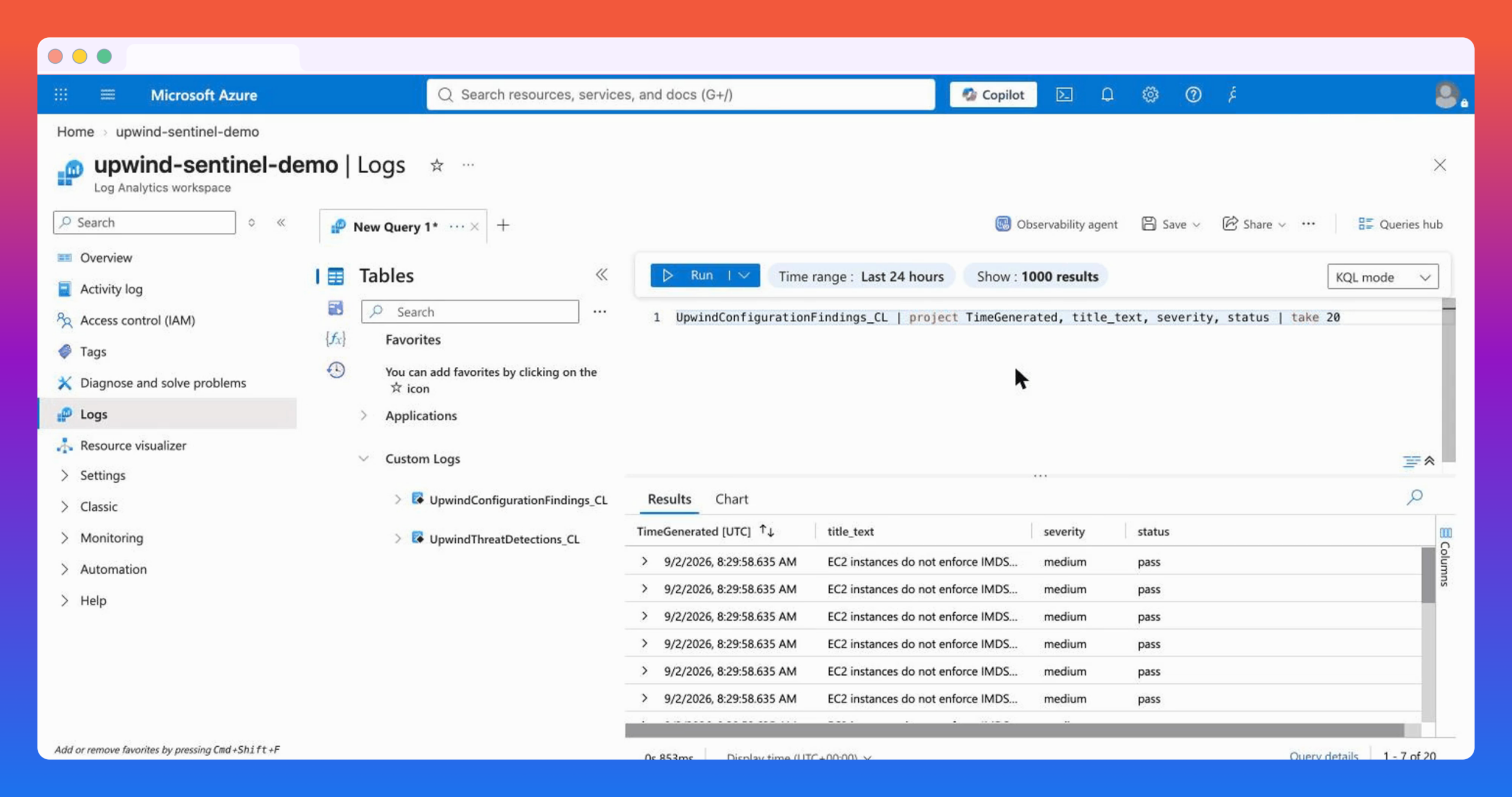Expand the UpwindConfigurationFindings_CL table

tap(397, 500)
